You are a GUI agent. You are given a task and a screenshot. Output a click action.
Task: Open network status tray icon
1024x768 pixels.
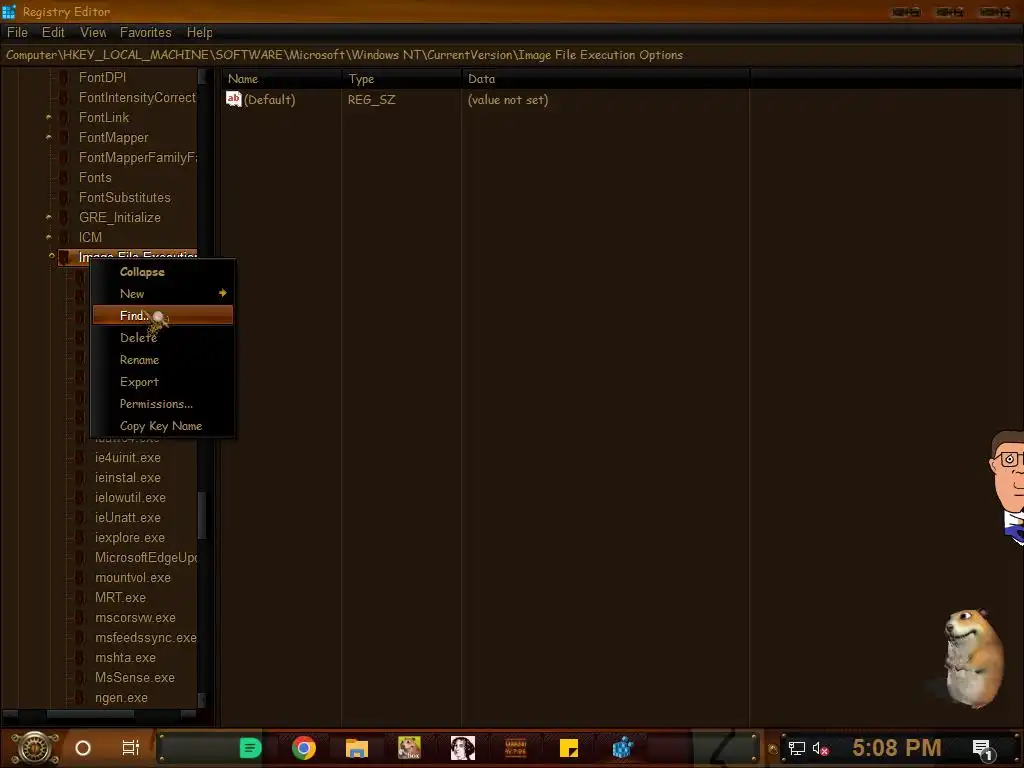(x=796, y=748)
